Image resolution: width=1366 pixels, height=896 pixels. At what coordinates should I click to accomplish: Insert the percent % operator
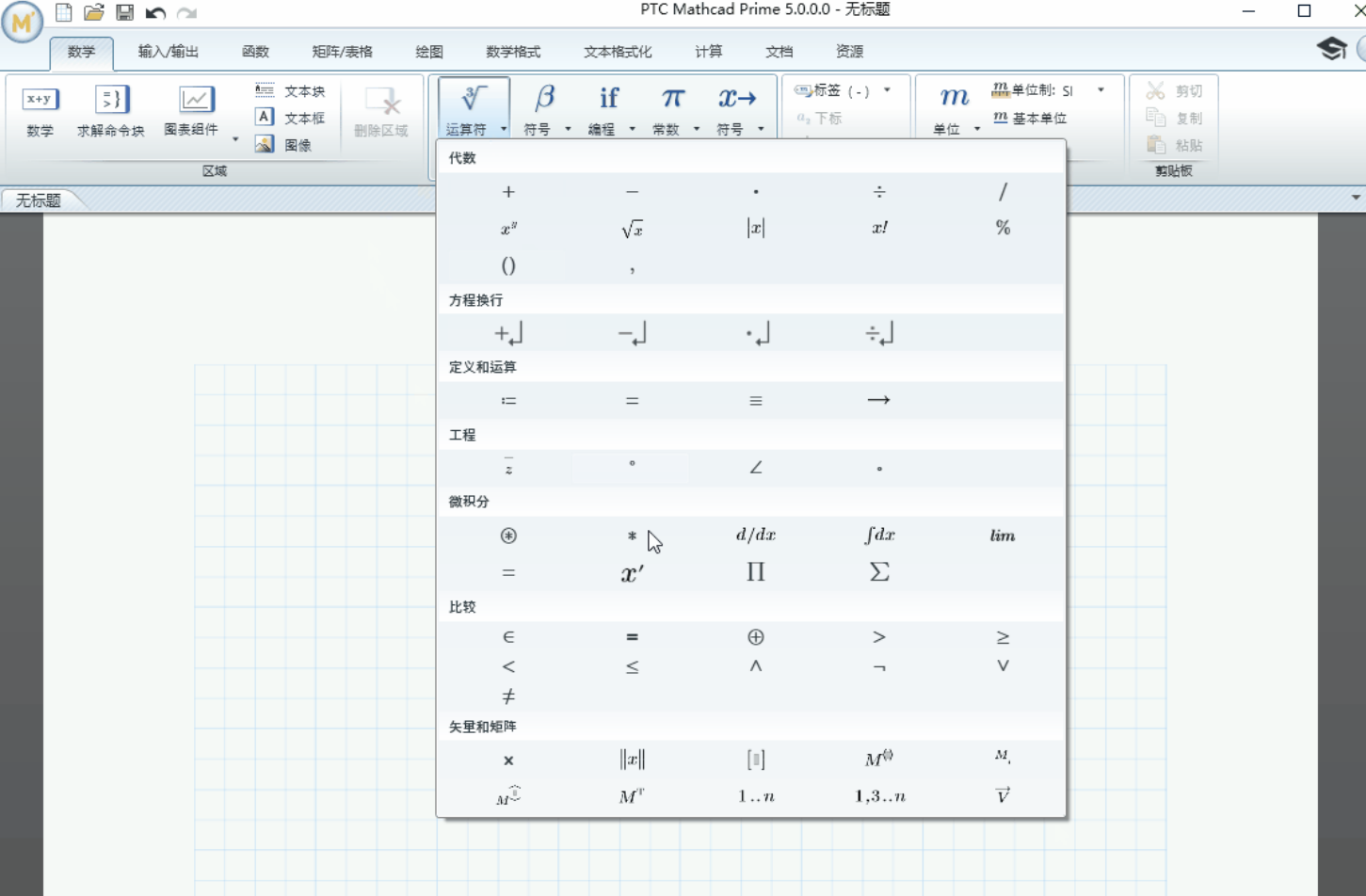point(1003,229)
